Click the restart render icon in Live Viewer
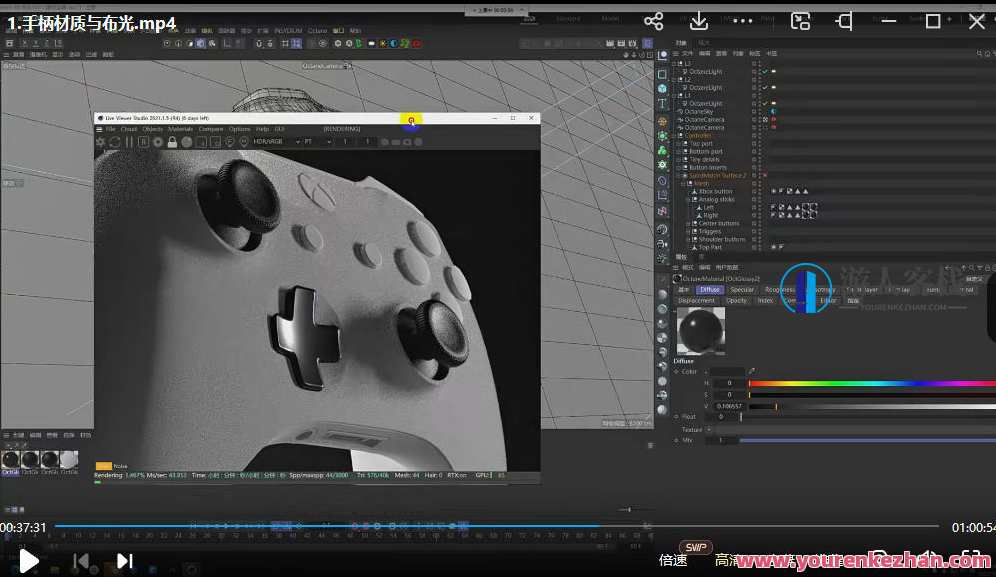996x577 pixels. 113,142
